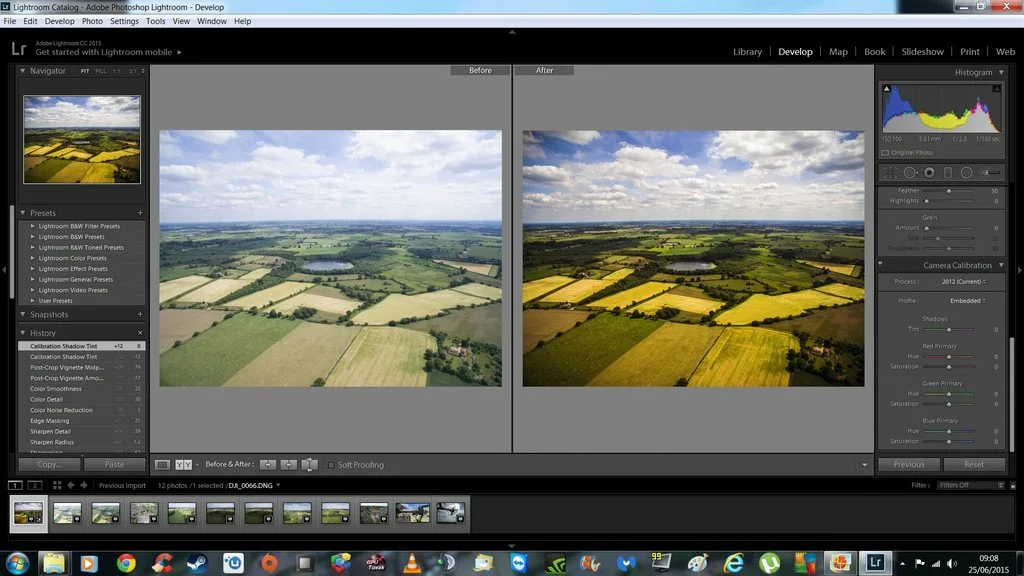Click the Feather slider handle
This screenshot has height=576, width=1024.
(949, 191)
